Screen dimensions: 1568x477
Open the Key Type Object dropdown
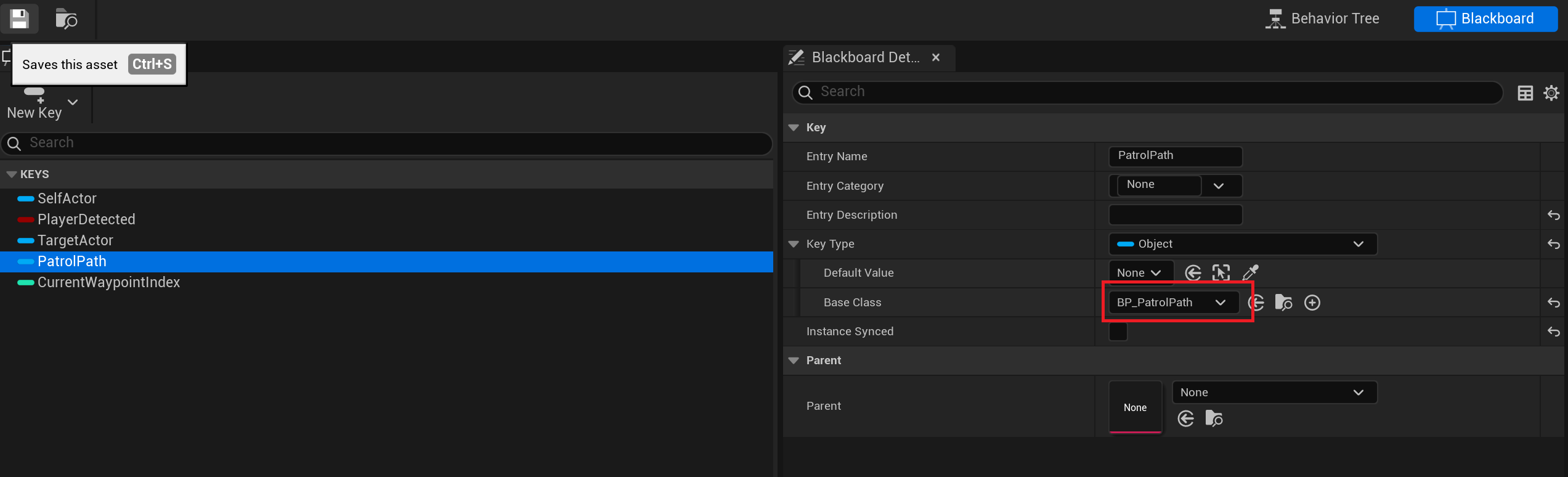[1243, 244]
